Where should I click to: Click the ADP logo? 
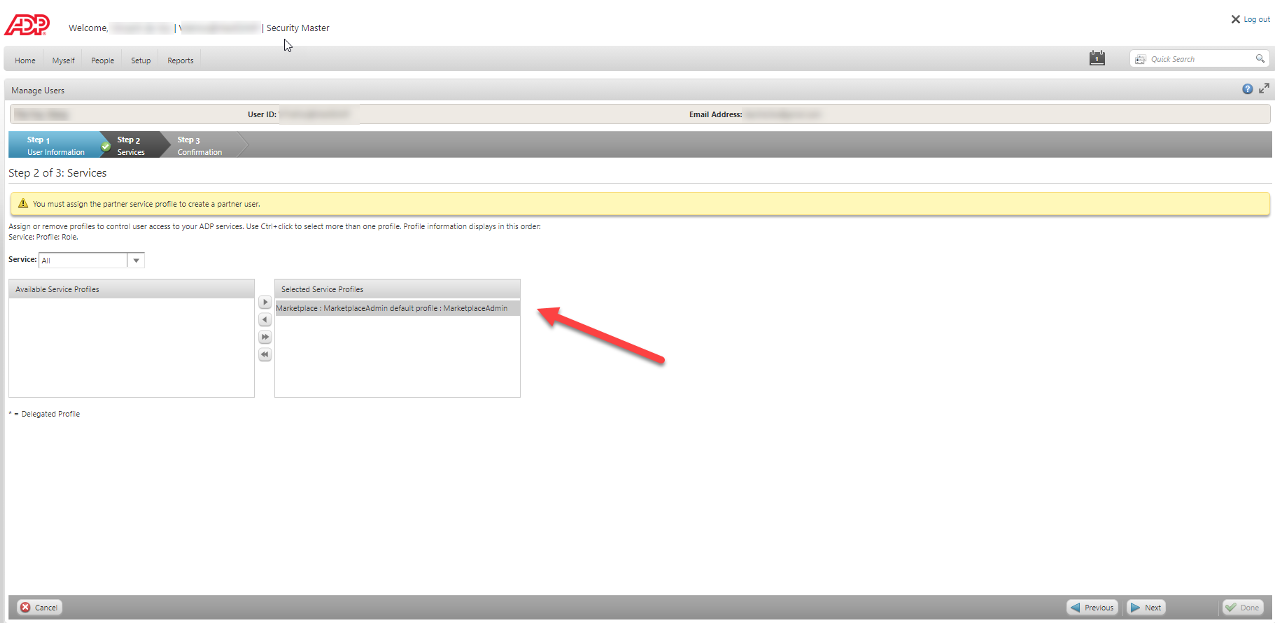[28, 24]
